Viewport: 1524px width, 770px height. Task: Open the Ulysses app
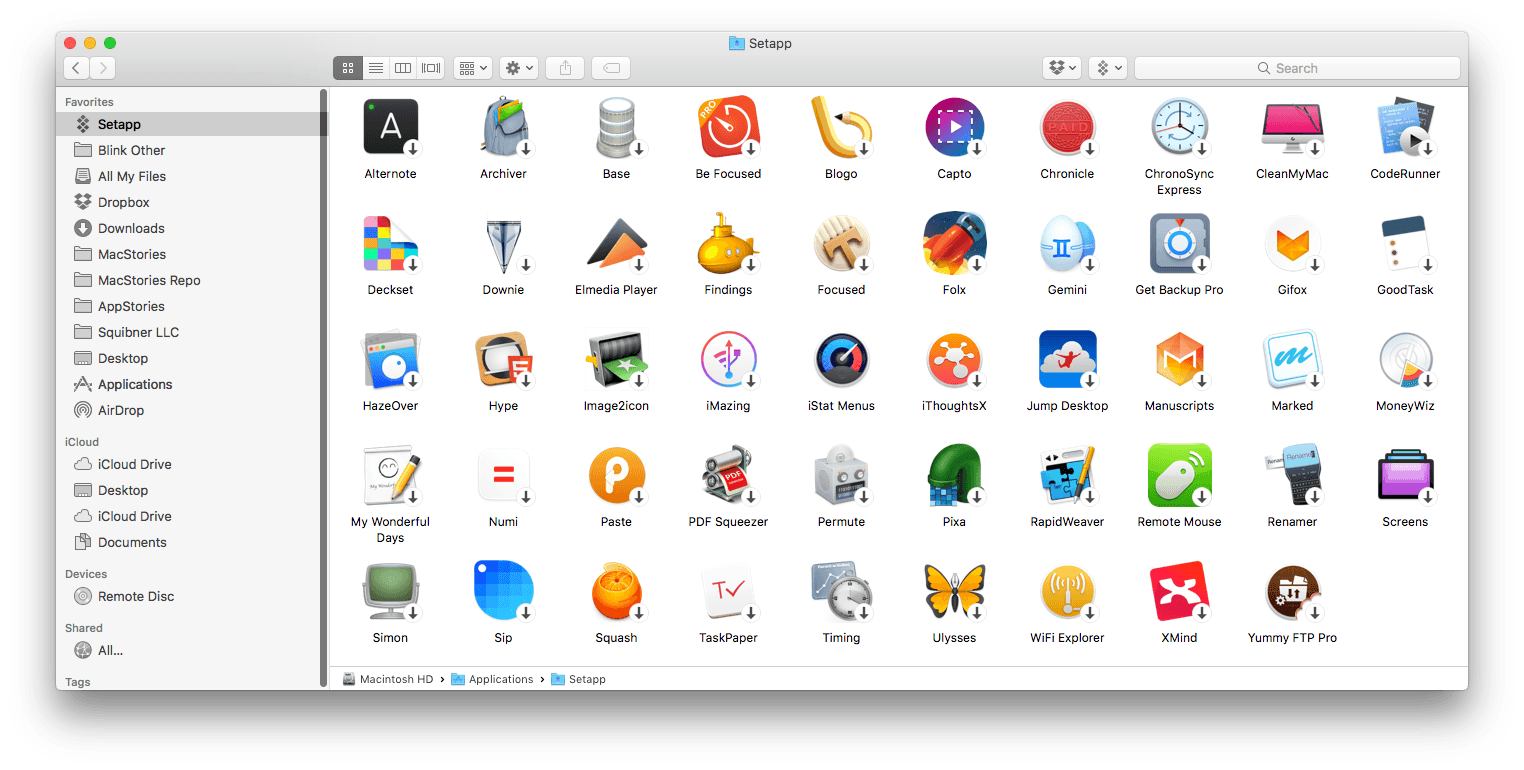click(954, 591)
